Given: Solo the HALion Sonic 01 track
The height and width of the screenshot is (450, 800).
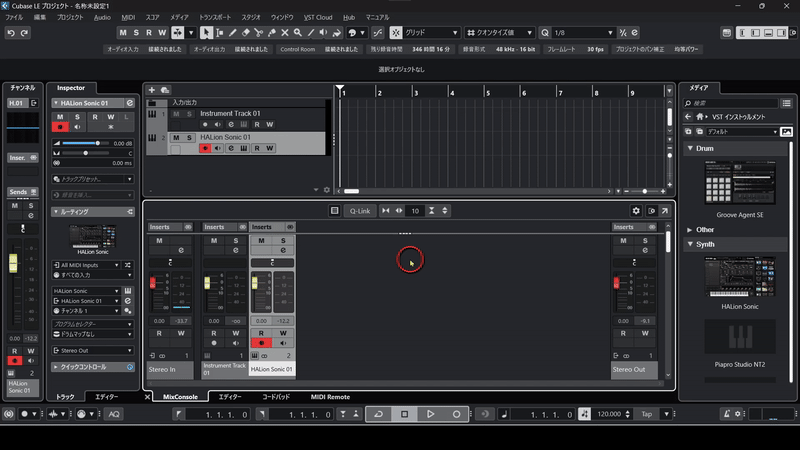Looking at the screenshot, I should pos(189,137).
